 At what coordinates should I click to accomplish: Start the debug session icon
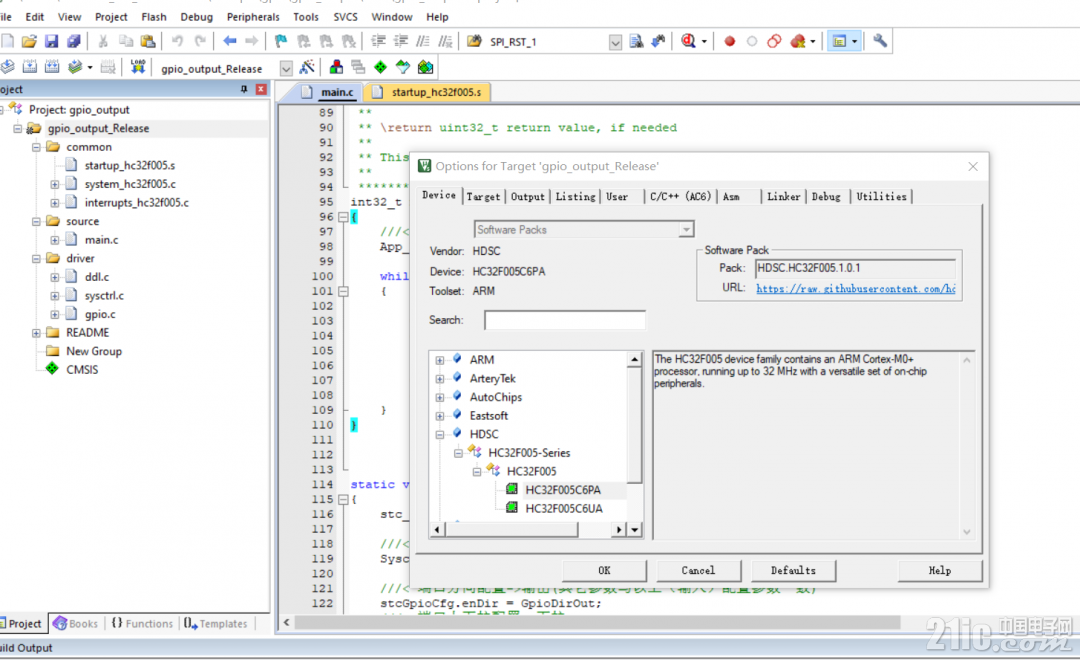[688, 41]
